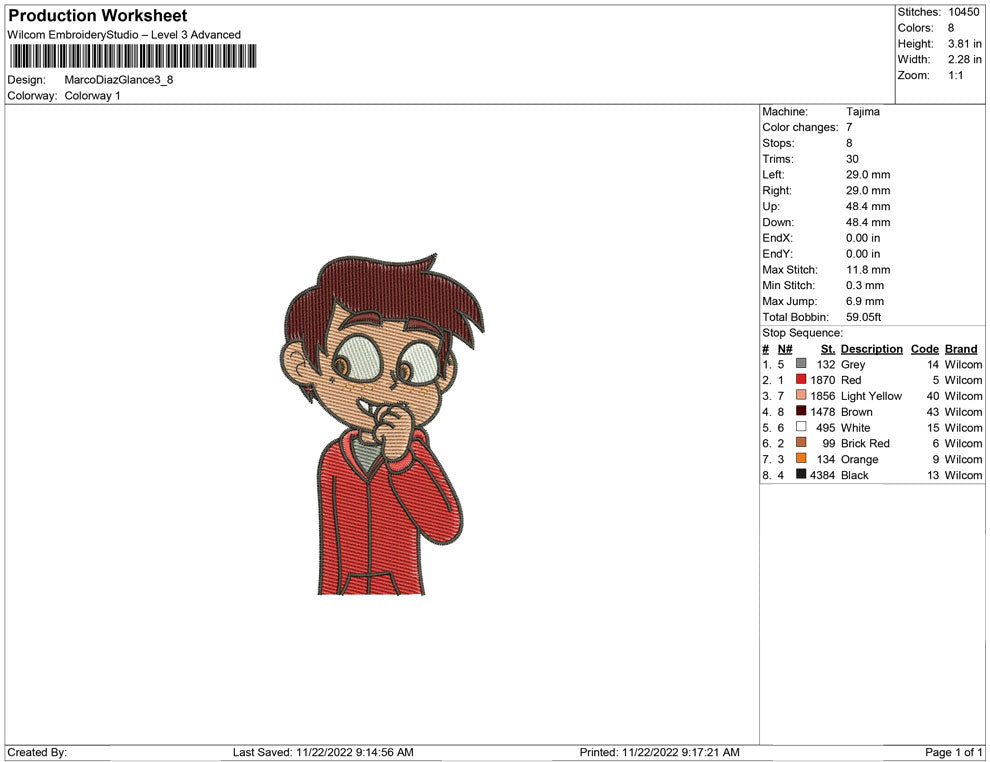Click the Red thread color swatch
Image resolution: width=990 pixels, height=762 pixels.
[801, 379]
